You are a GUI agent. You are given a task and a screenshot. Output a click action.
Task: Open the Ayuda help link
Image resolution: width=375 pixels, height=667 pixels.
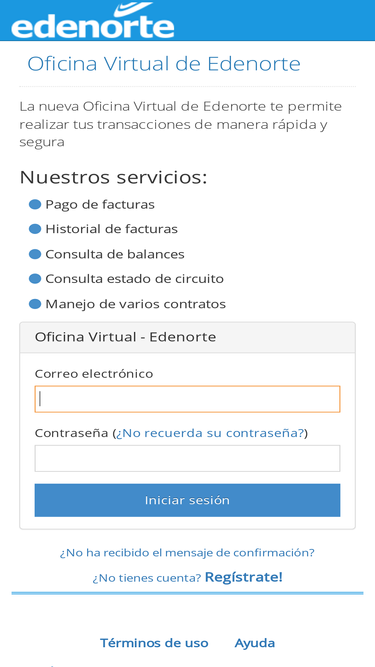255,643
